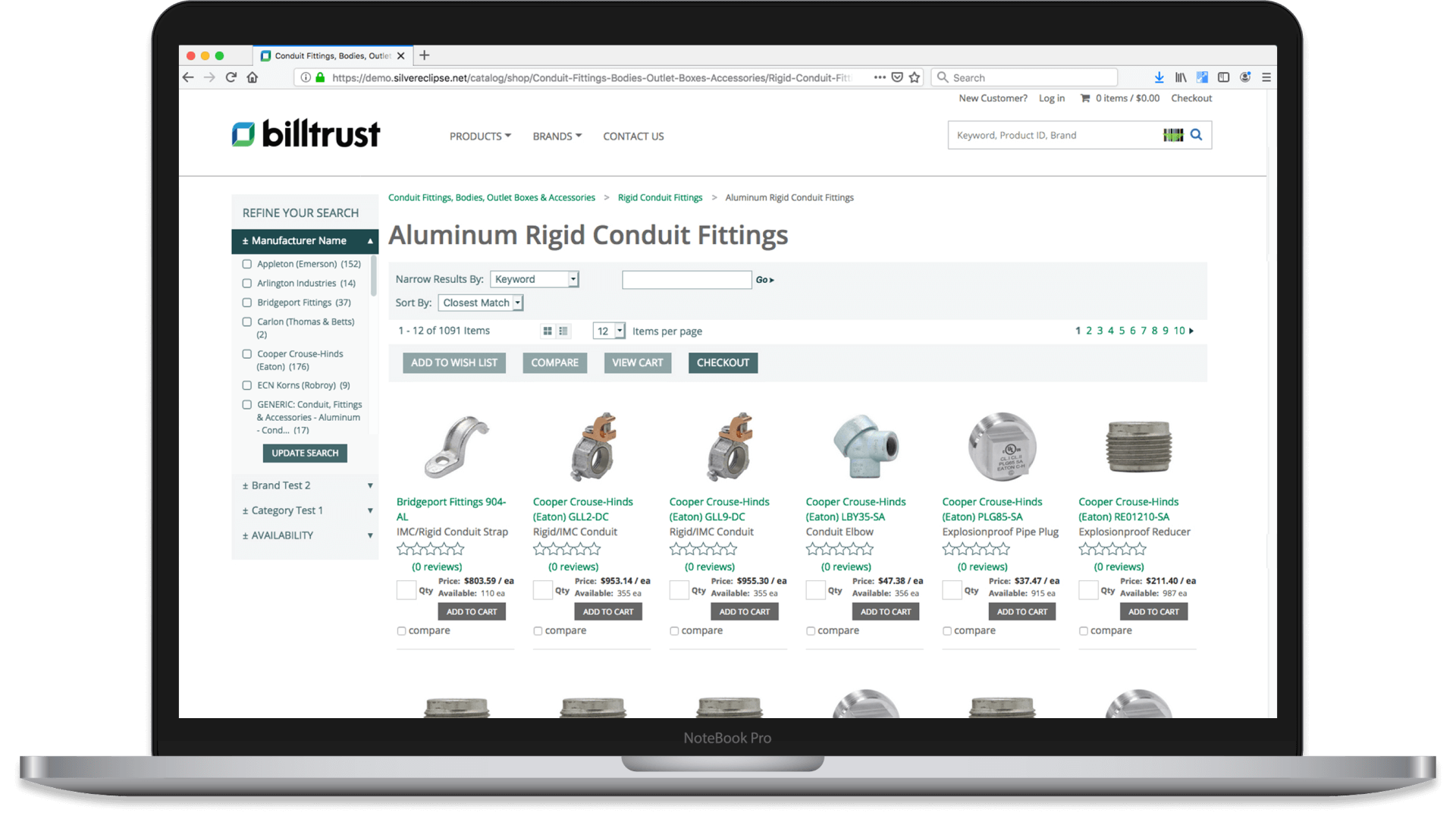Expand AVAILABILITY filter section
The image size is (1456, 819).
(x=305, y=535)
